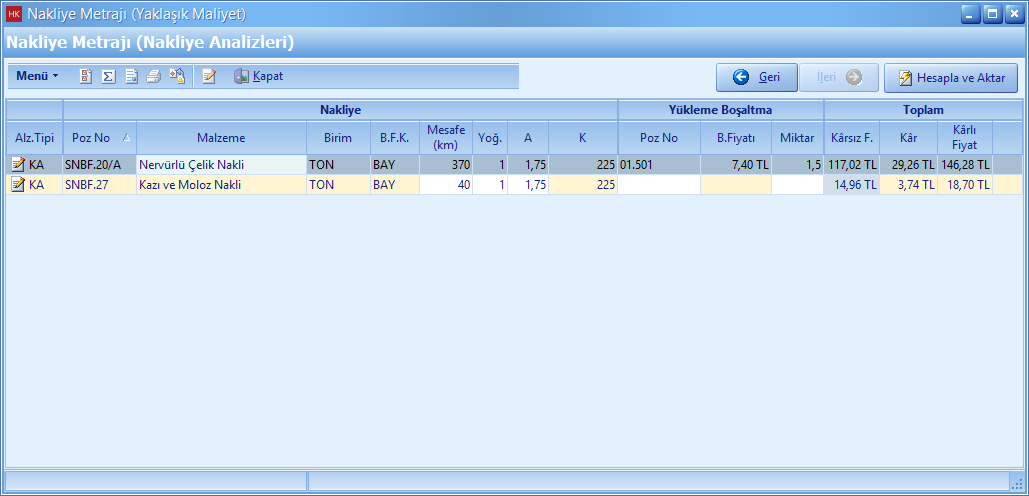Click the Malzeme column header
The height and width of the screenshot is (496, 1029).
221,137
